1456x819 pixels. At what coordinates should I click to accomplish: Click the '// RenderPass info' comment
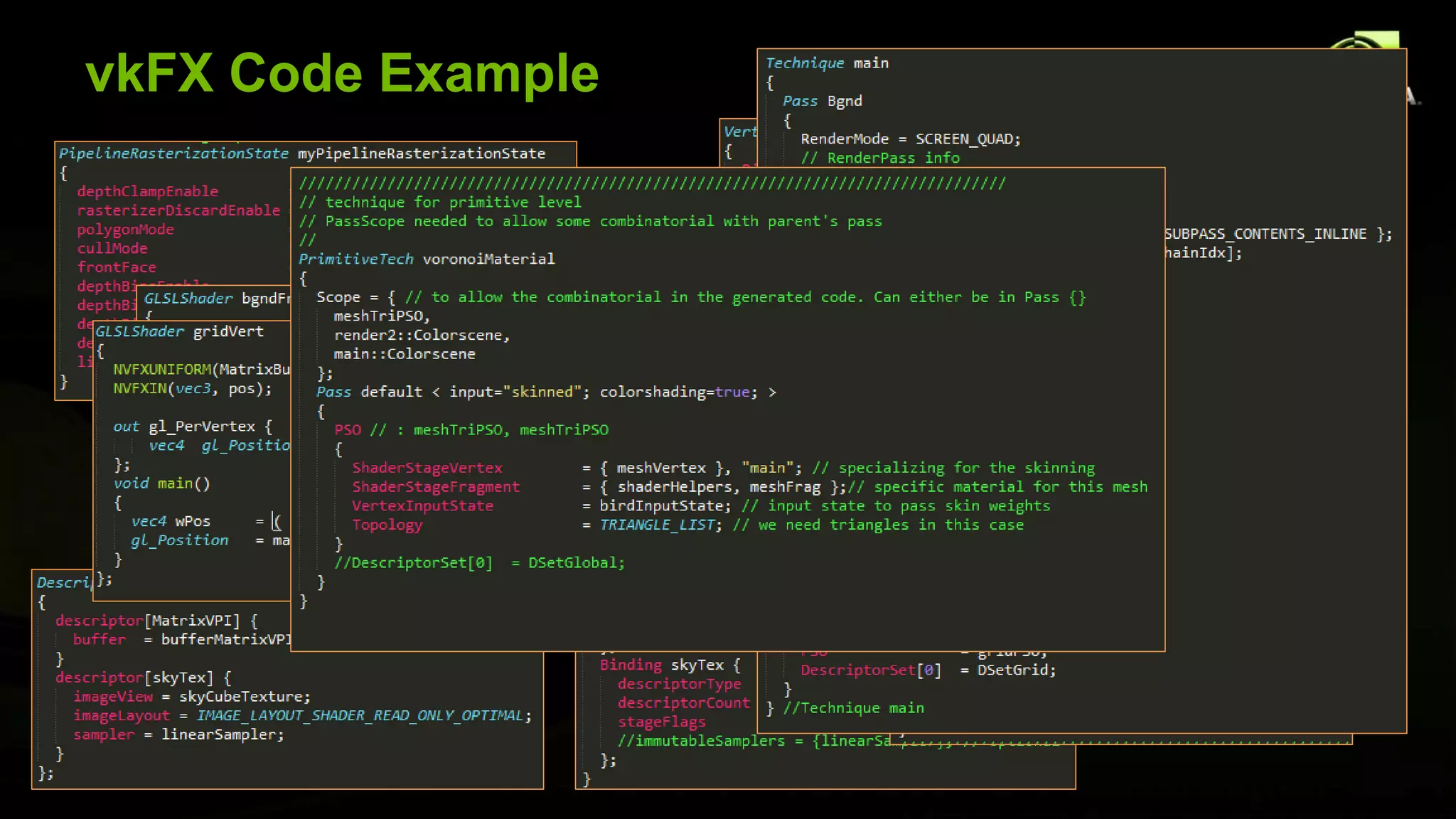[x=880, y=158]
